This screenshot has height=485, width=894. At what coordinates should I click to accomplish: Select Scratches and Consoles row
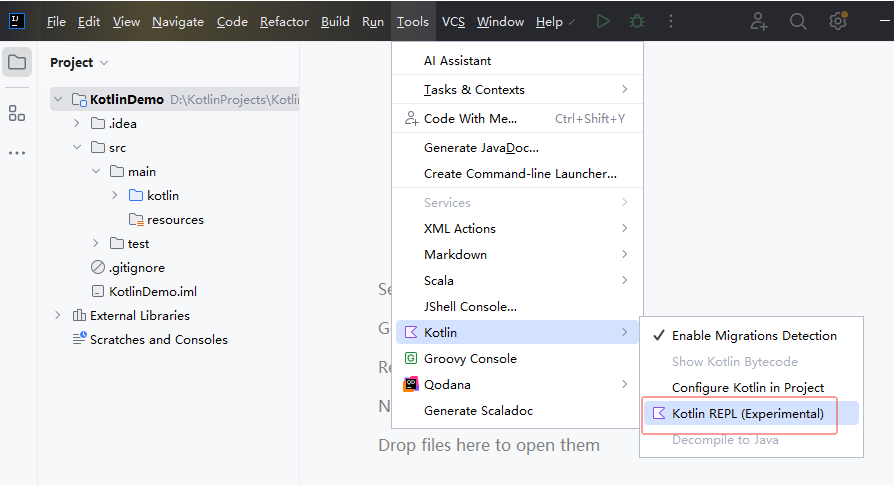[x=174, y=339]
